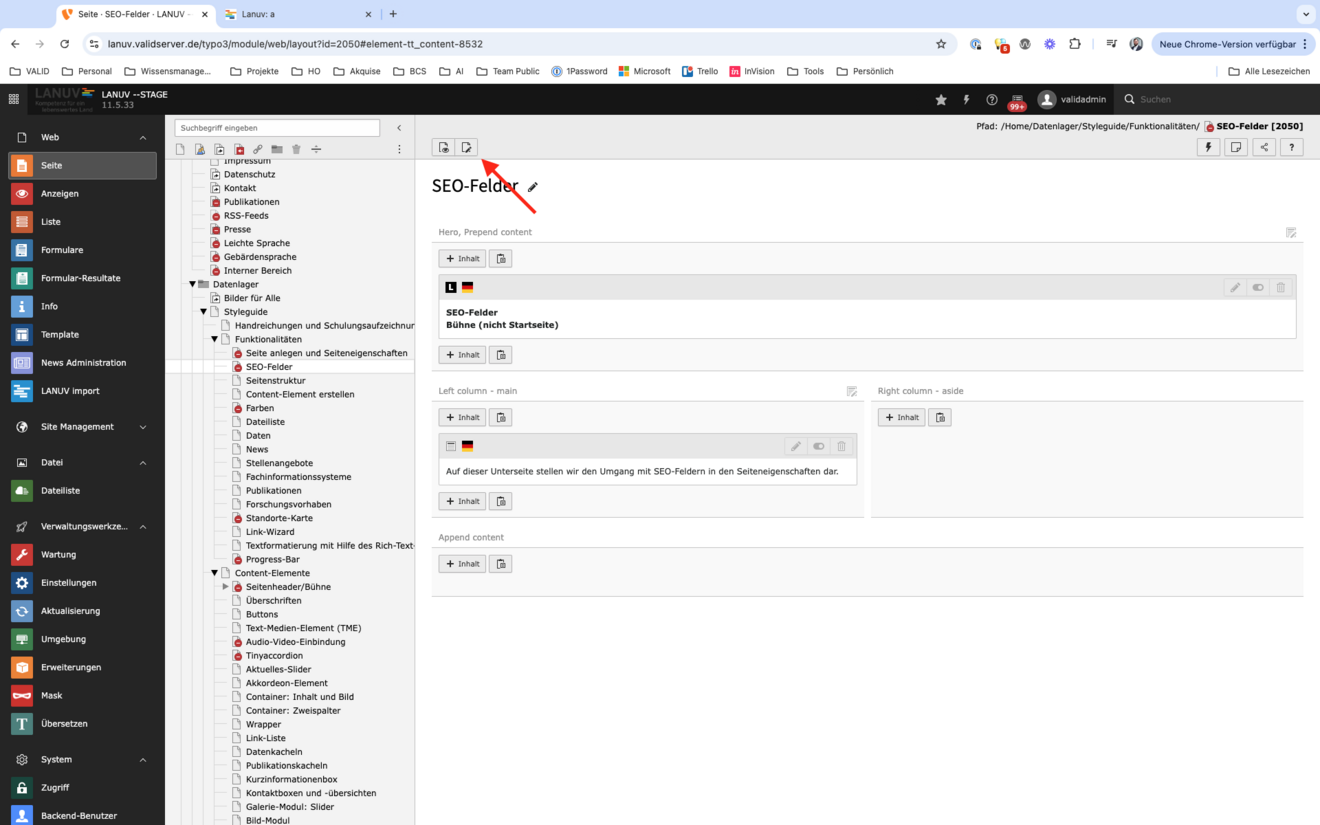The image size is (1320, 825).
Task: Open the Liste module
Action: point(83,222)
